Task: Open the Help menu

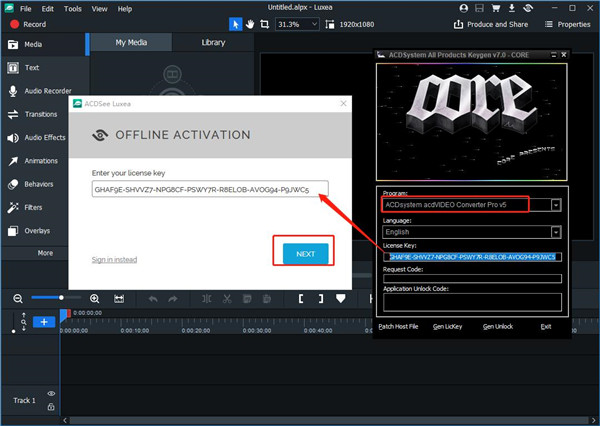Action: coord(125,9)
